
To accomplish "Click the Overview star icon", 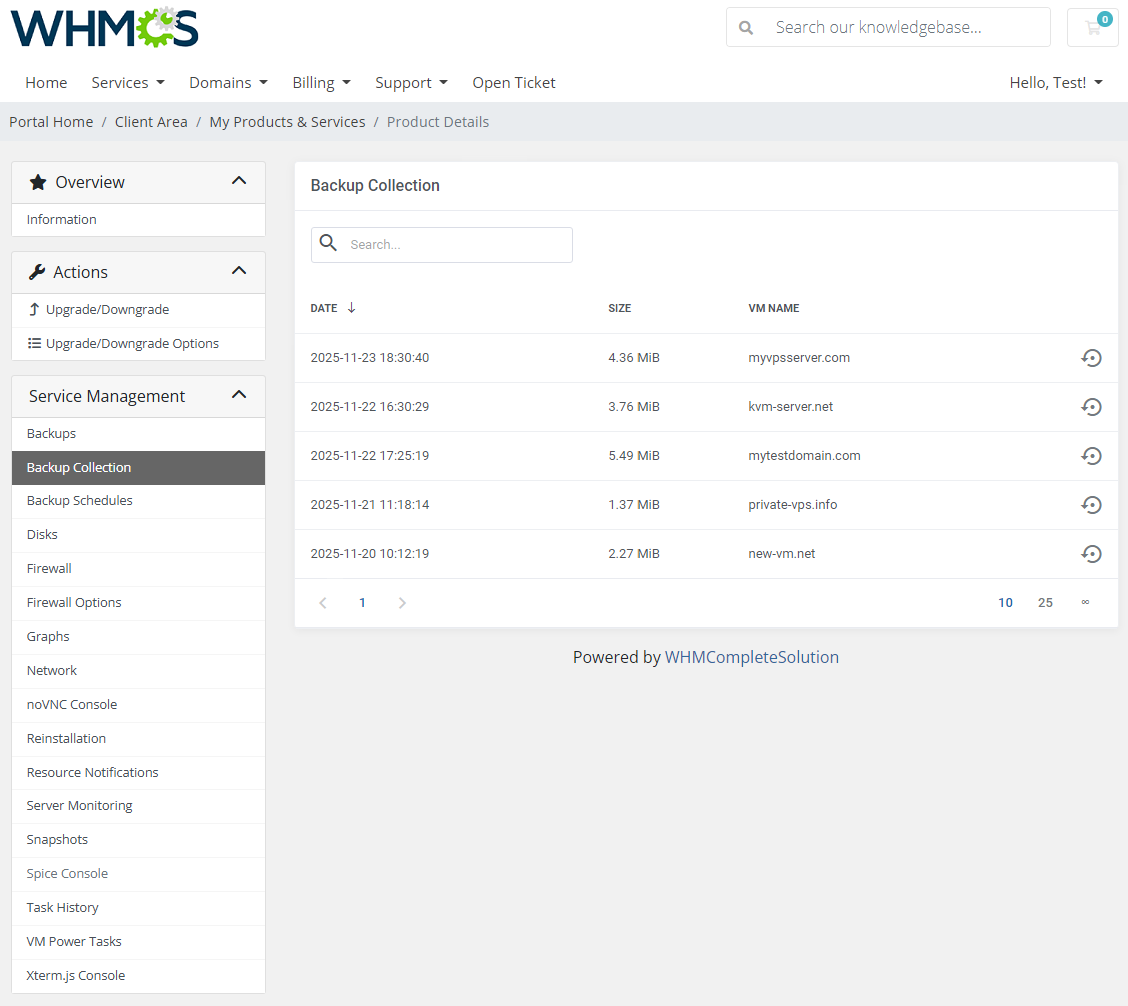I will pos(38,182).
